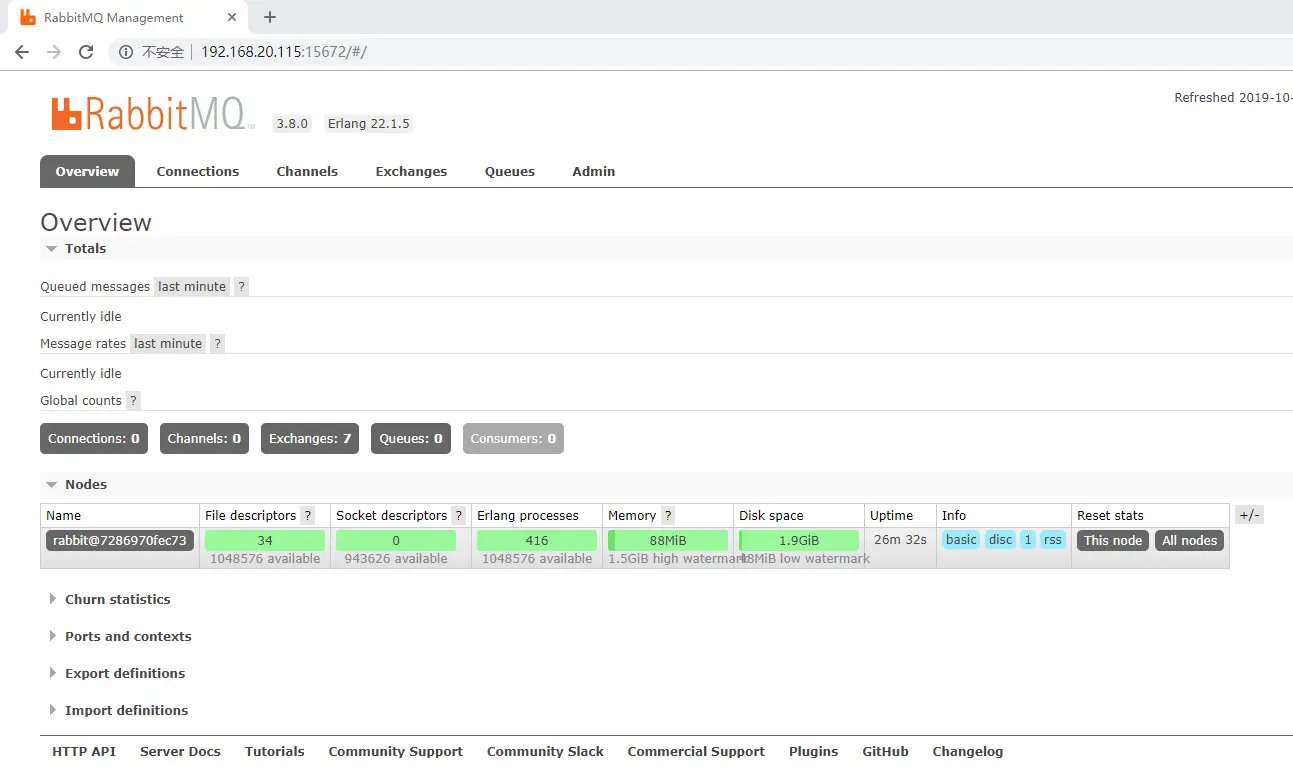
Task: Click the 1048576 available text under File descriptors
Action: (x=265, y=559)
